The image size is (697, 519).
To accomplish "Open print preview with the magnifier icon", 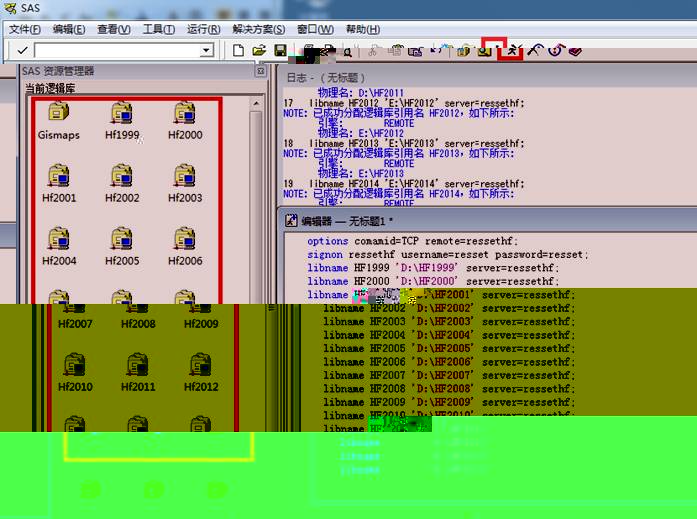I will [x=348, y=52].
